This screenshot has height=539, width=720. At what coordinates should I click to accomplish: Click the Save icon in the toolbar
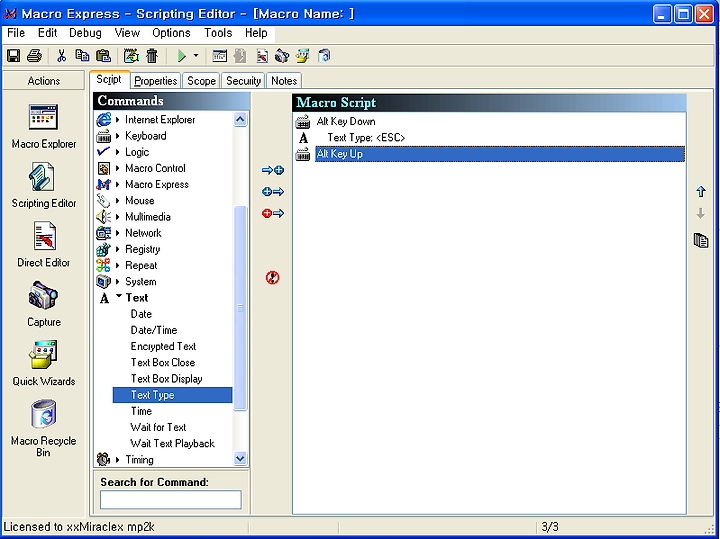(13, 56)
